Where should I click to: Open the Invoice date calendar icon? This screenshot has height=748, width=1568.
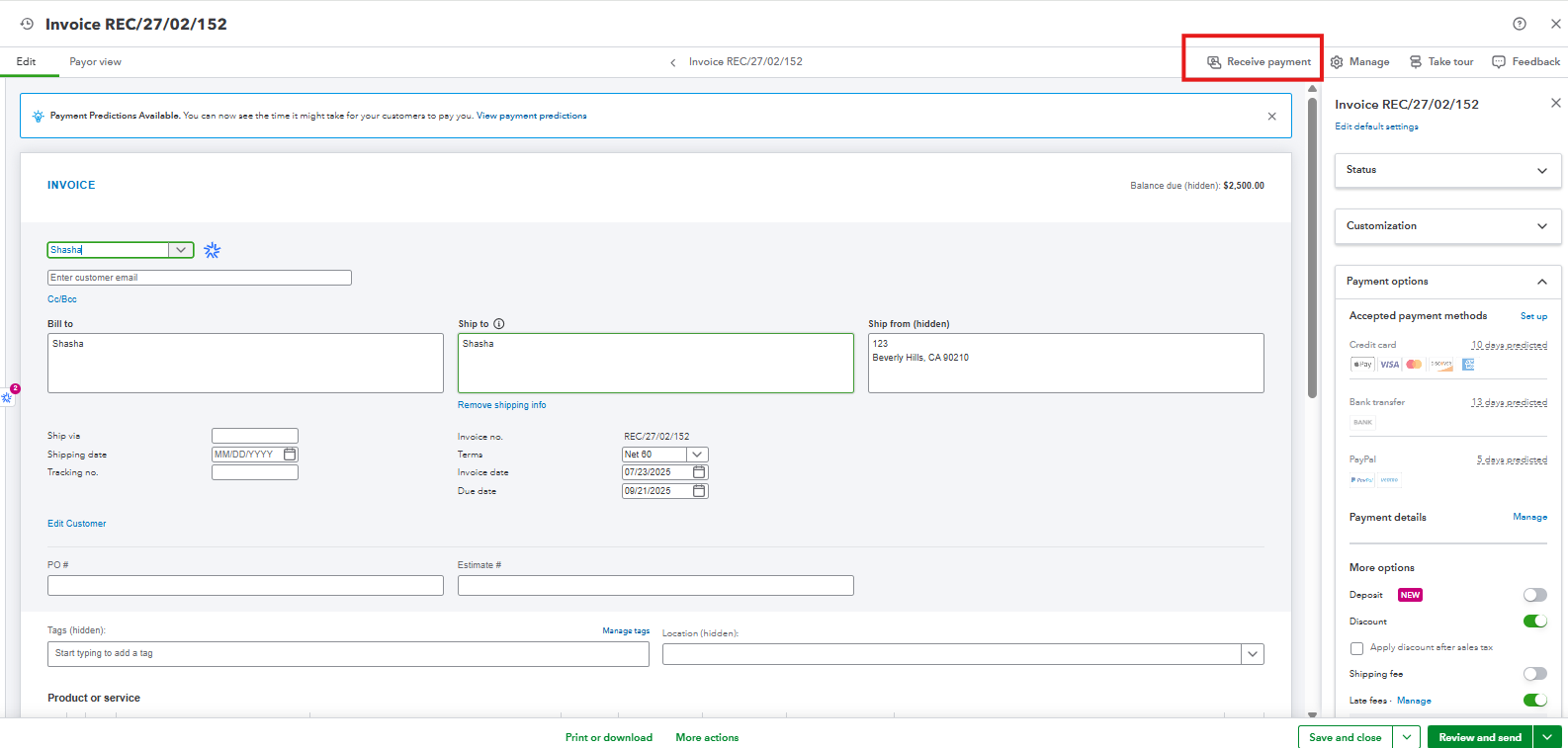pos(699,472)
